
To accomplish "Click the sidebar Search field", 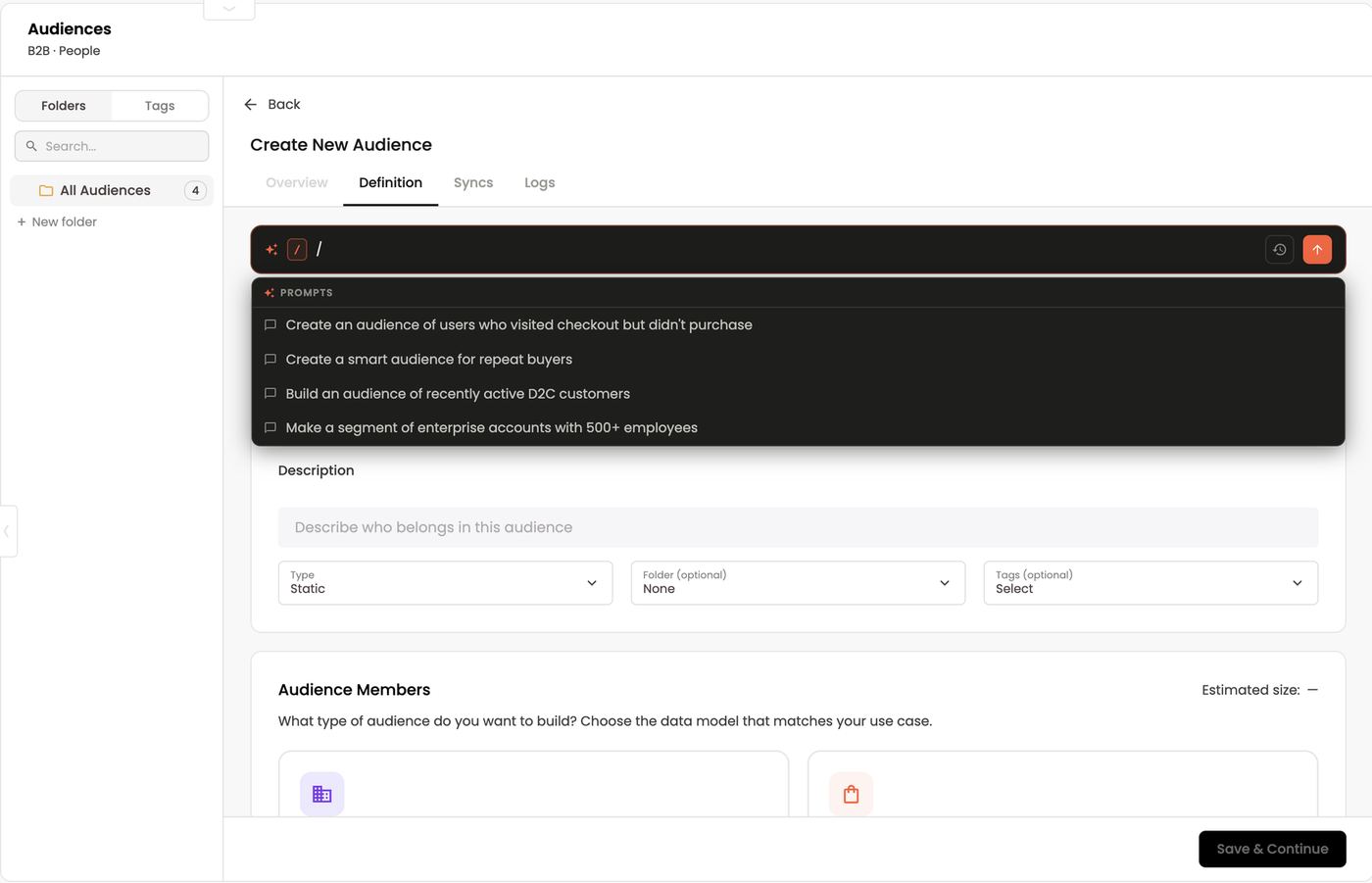I will (x=112, y=146).
